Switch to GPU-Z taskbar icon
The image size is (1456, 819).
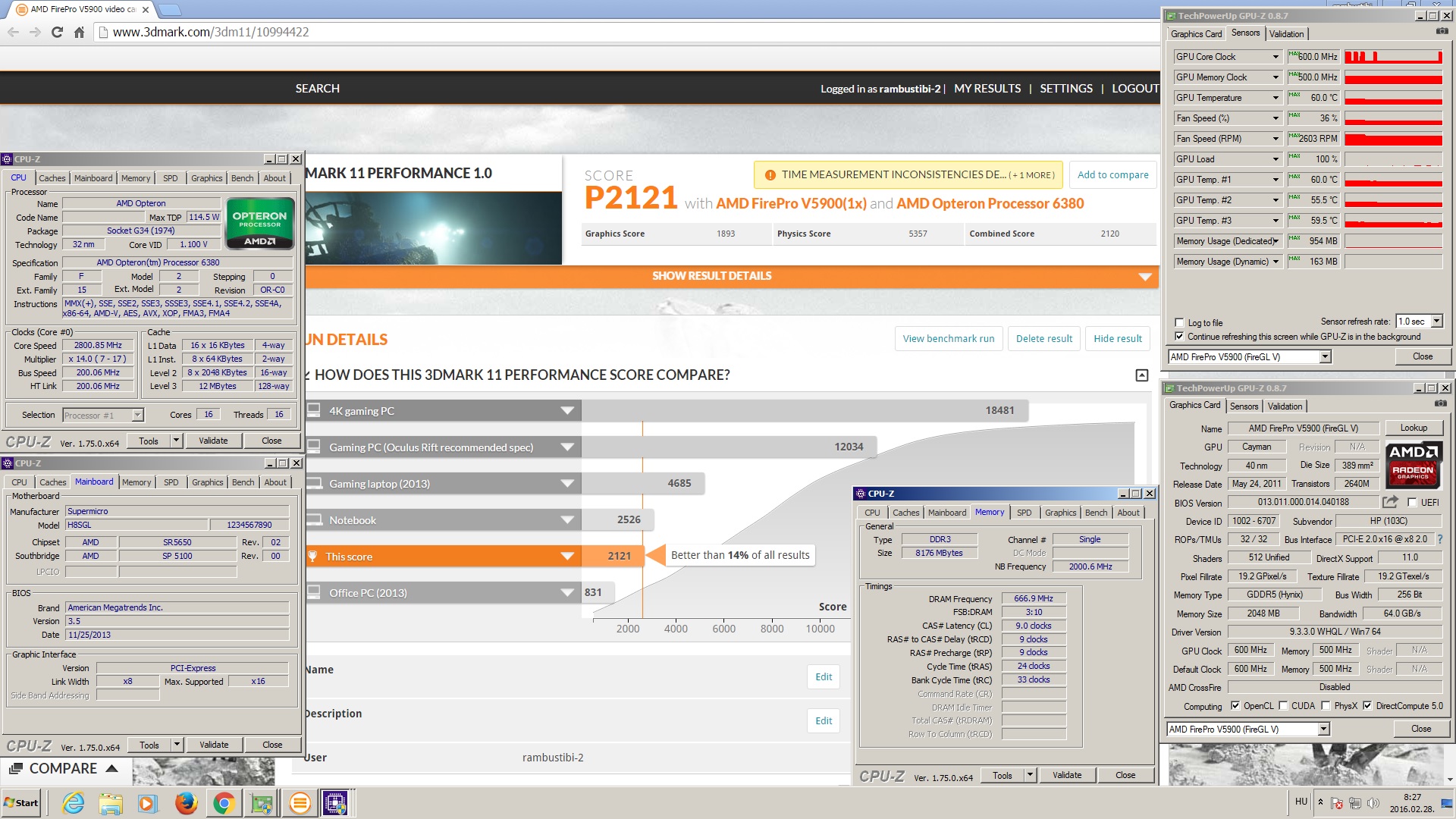[262, 803]
